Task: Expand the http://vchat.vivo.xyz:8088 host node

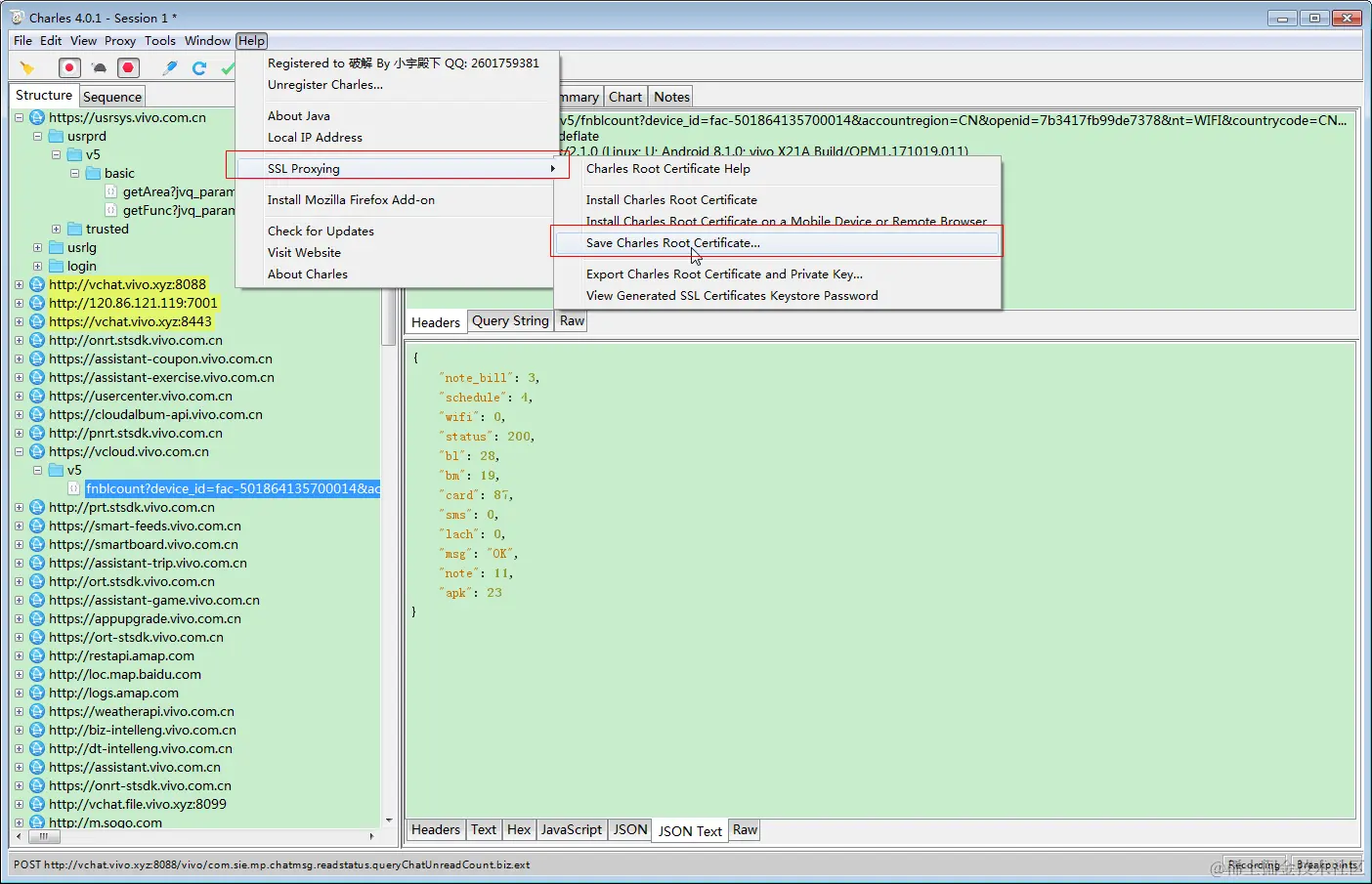Action: pos(19,284)
